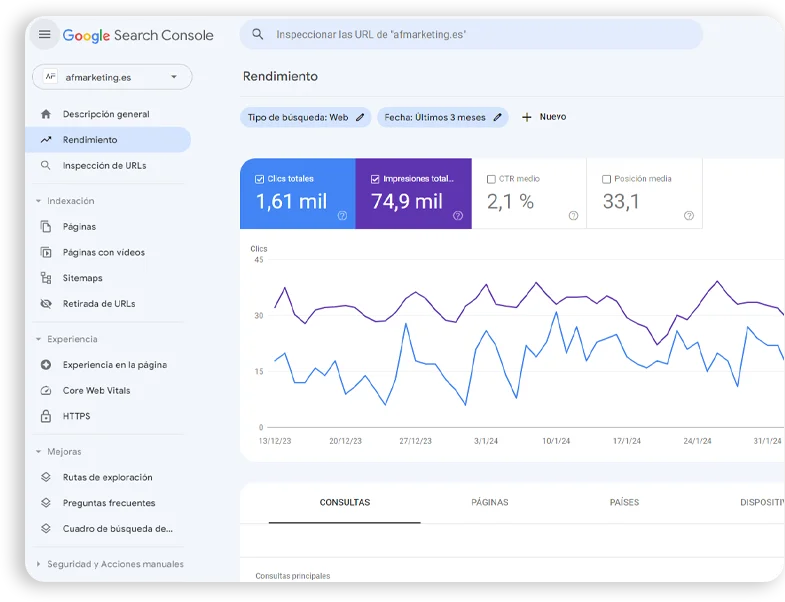The image size is (785, 602).
Task: Switch to the PAÍSES tab
Action: pyautogui.click(x=624, y=502)
